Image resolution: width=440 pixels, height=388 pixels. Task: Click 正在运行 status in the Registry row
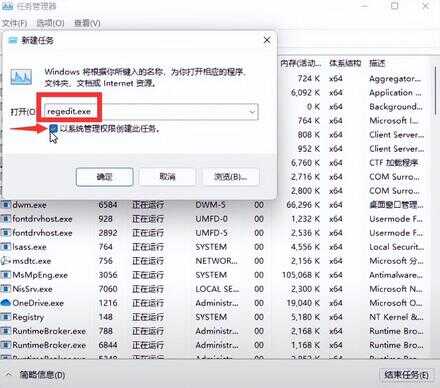click(148, 317)
